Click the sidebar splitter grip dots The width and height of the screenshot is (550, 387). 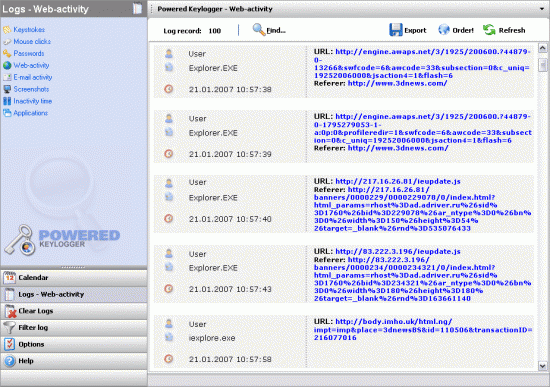tap(73, 267)
